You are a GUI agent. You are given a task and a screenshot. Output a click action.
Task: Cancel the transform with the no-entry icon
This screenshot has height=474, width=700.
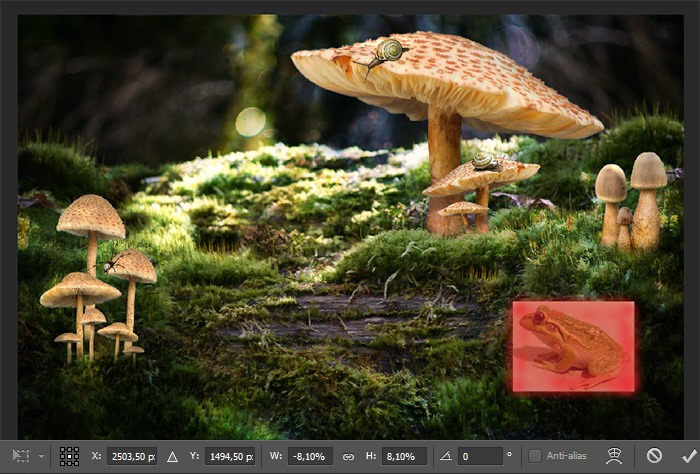point(654,456)
